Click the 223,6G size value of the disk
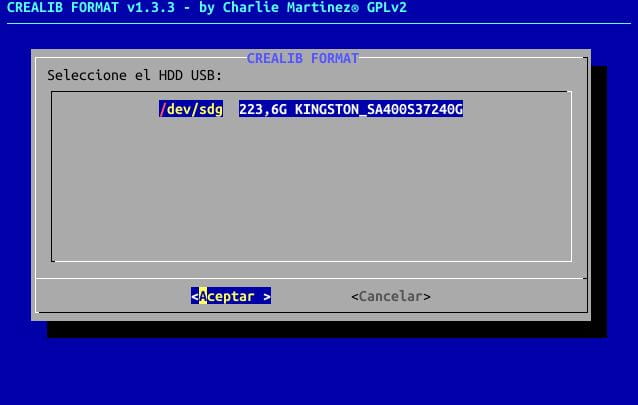Image resolution: width=638 pixels, height=405 pixels. coord(262,109)
